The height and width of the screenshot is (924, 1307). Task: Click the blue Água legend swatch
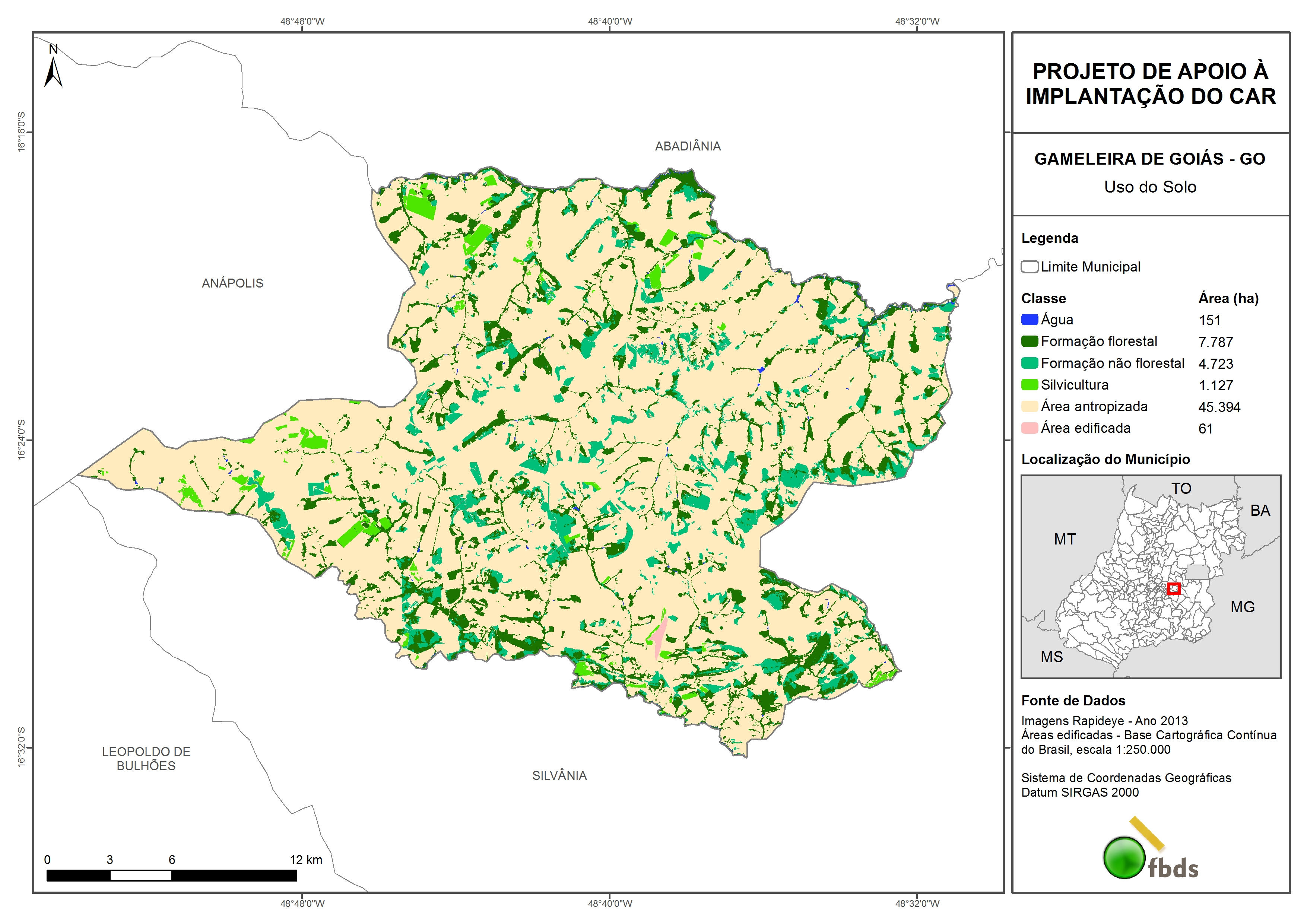coord(1029,320)
